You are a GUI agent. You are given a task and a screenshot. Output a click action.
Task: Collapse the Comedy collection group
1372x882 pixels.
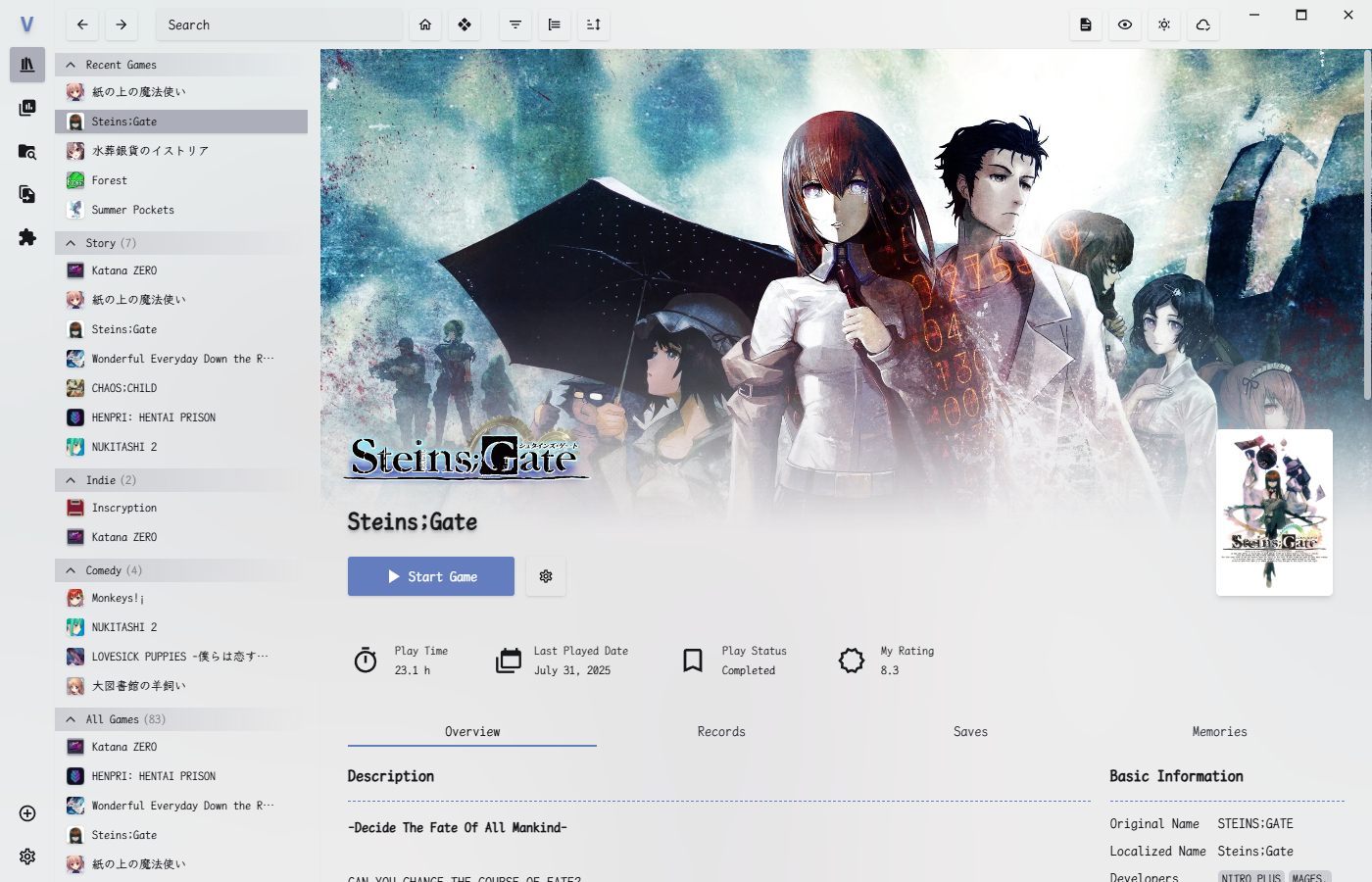click(x=71, y=570)
